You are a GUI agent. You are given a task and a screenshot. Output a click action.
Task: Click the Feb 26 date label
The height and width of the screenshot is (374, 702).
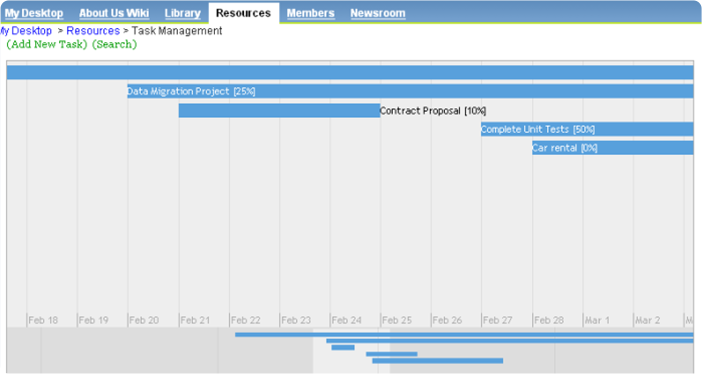point(447,320)
